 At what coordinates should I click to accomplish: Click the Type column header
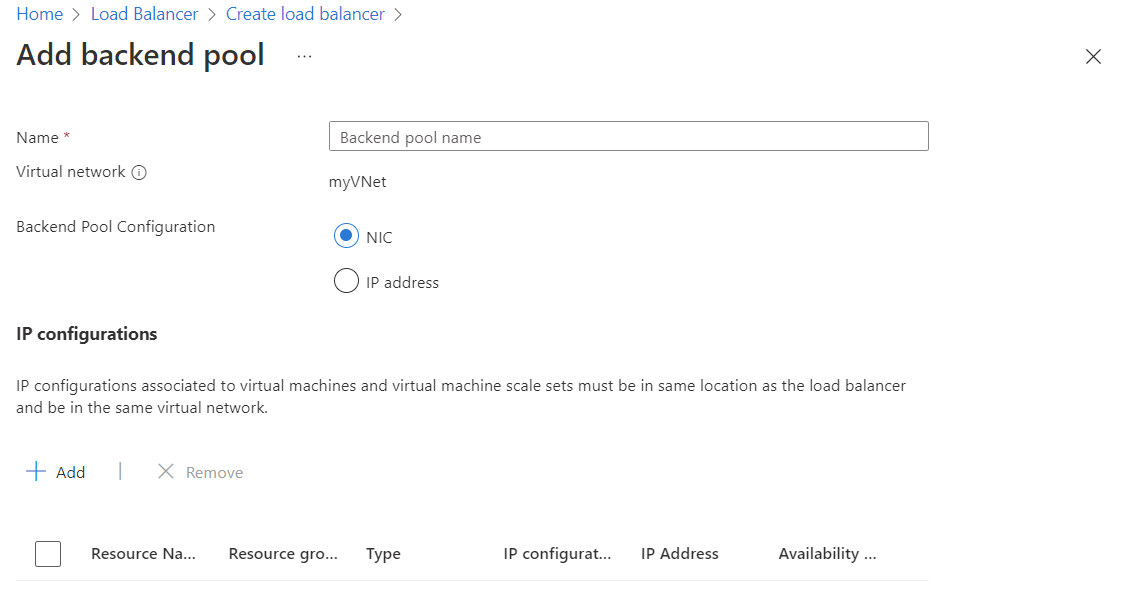pos(383,553)
